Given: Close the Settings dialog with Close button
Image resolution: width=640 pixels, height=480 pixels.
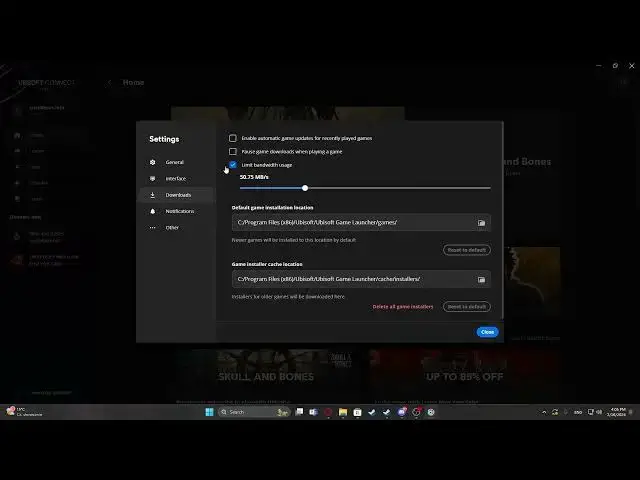Looking at the screenshot, I should click(x=487, y=332).
